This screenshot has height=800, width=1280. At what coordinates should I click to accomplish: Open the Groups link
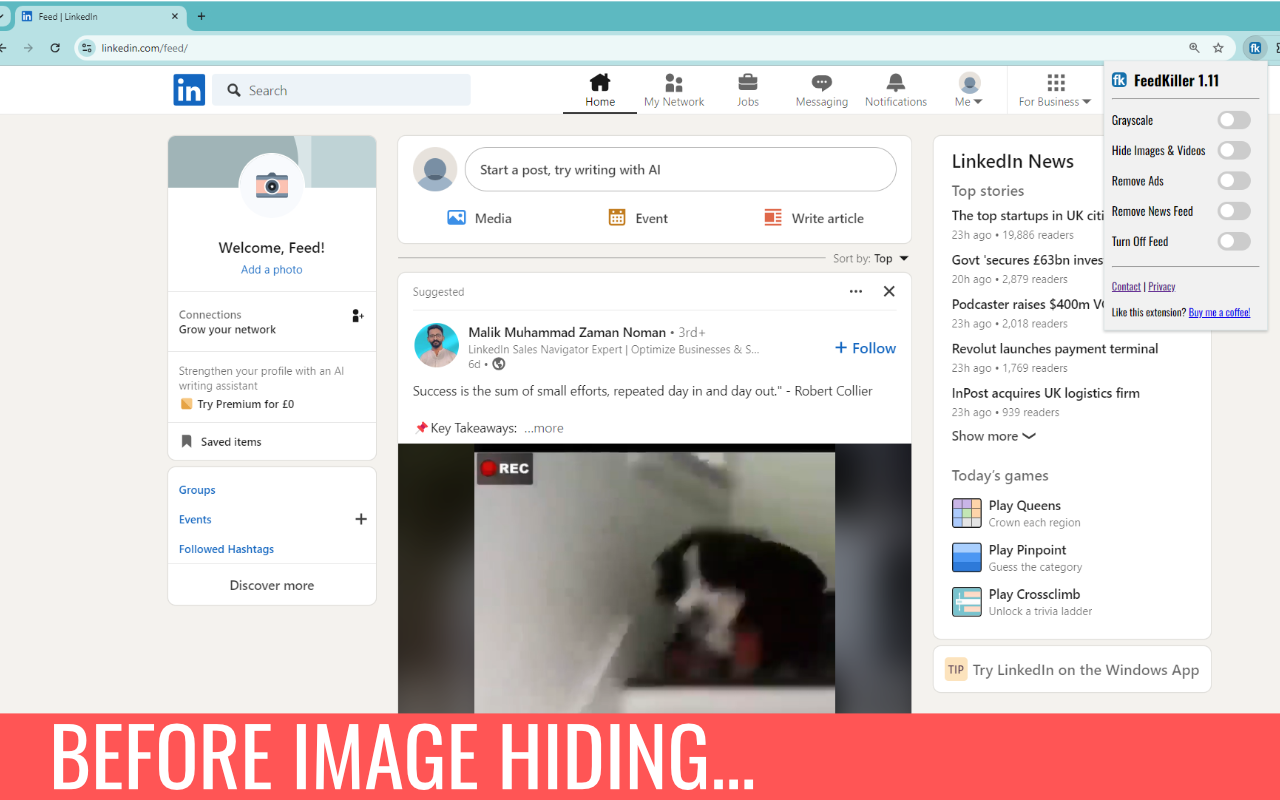click(x=197, y=490)
